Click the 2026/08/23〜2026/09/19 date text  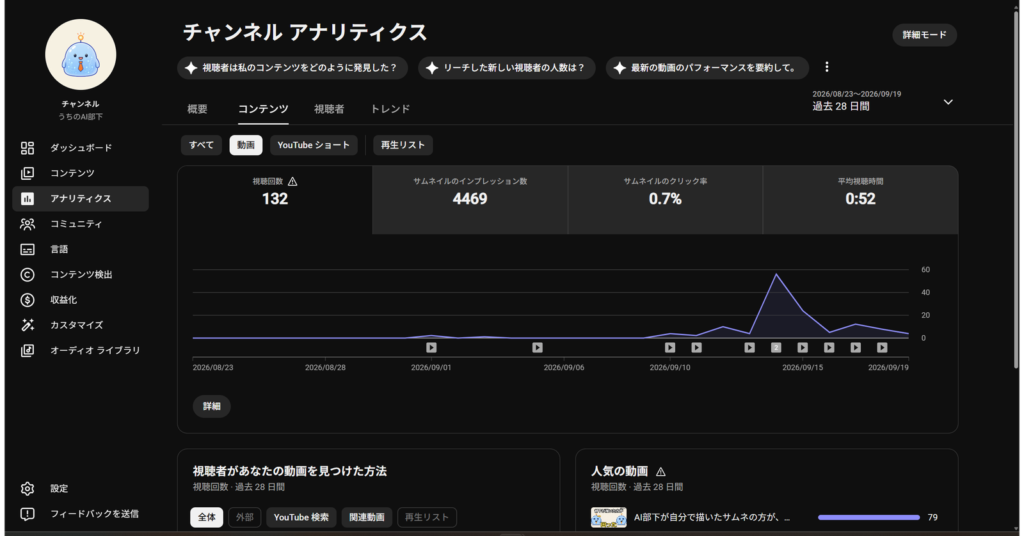(856, 94)
